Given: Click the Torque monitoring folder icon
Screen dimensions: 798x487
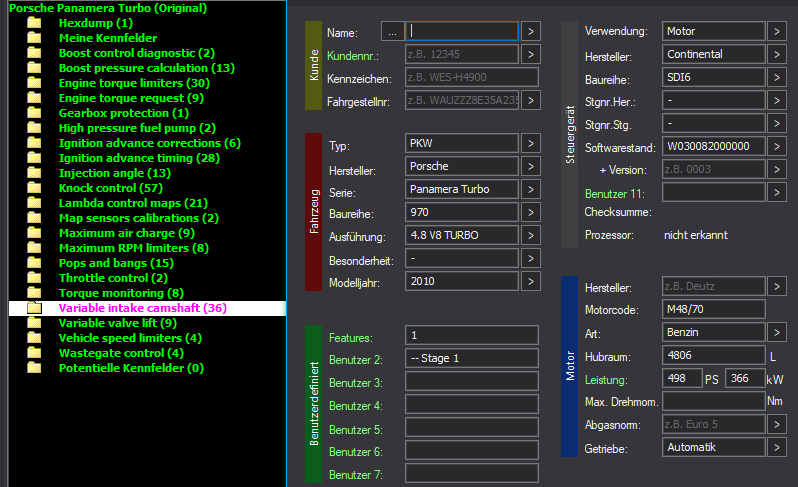Looking at the screenshot, I should point(34,293).
